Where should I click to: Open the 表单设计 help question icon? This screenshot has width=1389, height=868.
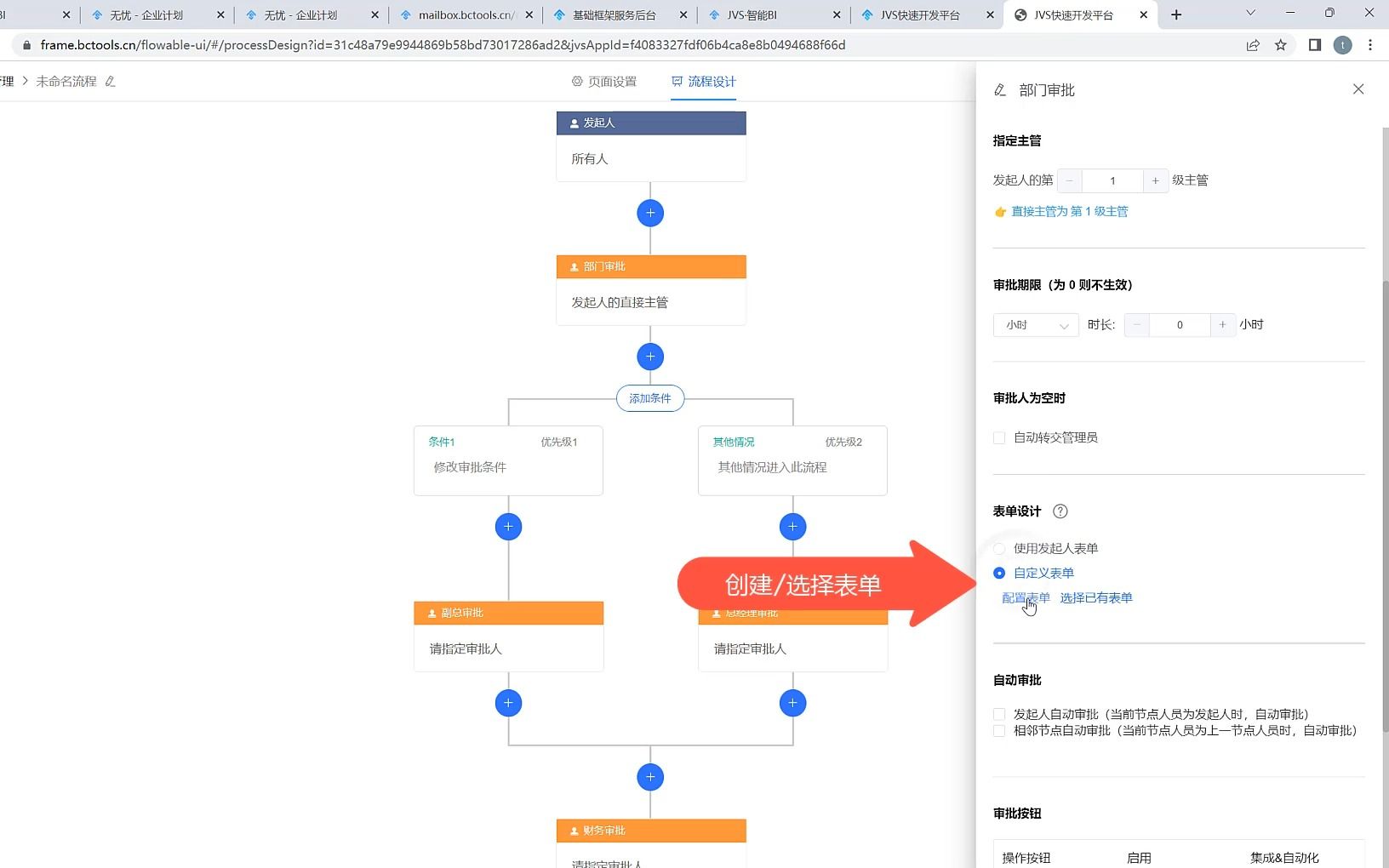(1060, 511)
